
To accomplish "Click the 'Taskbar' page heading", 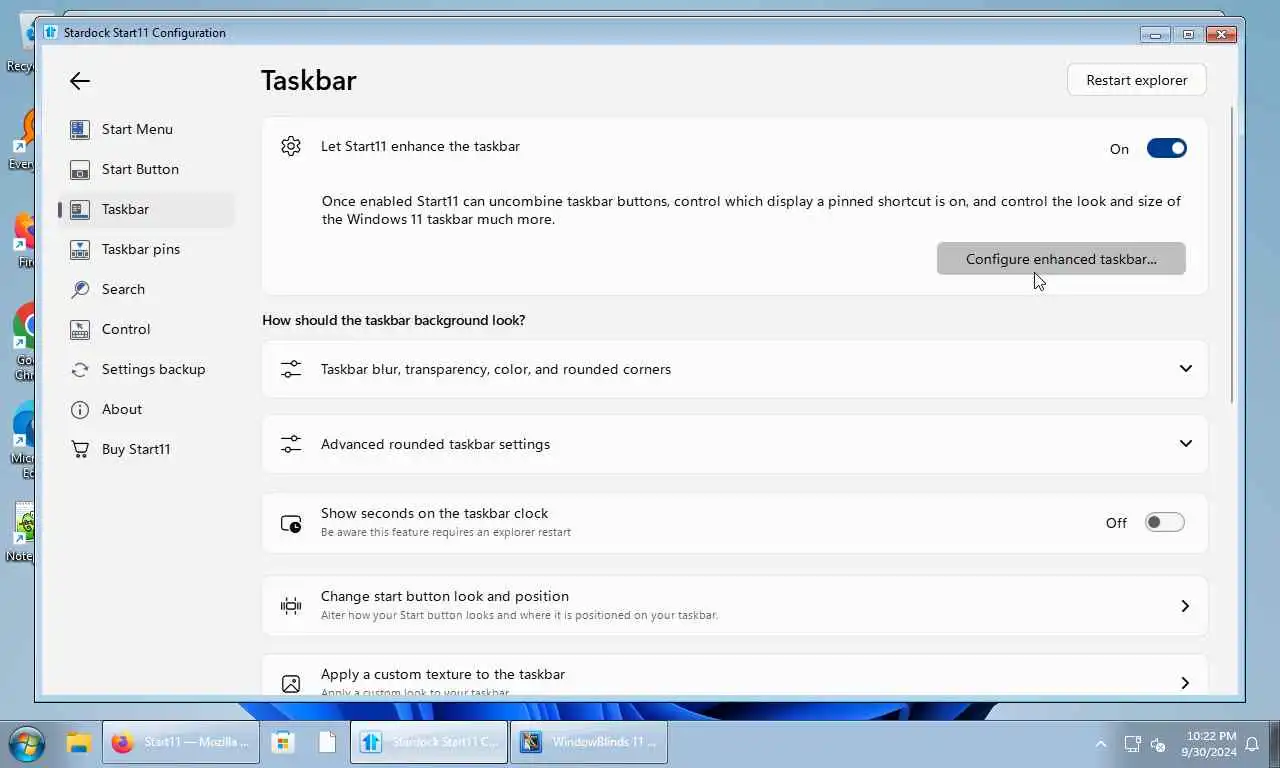I will click(x=309, y=80).
